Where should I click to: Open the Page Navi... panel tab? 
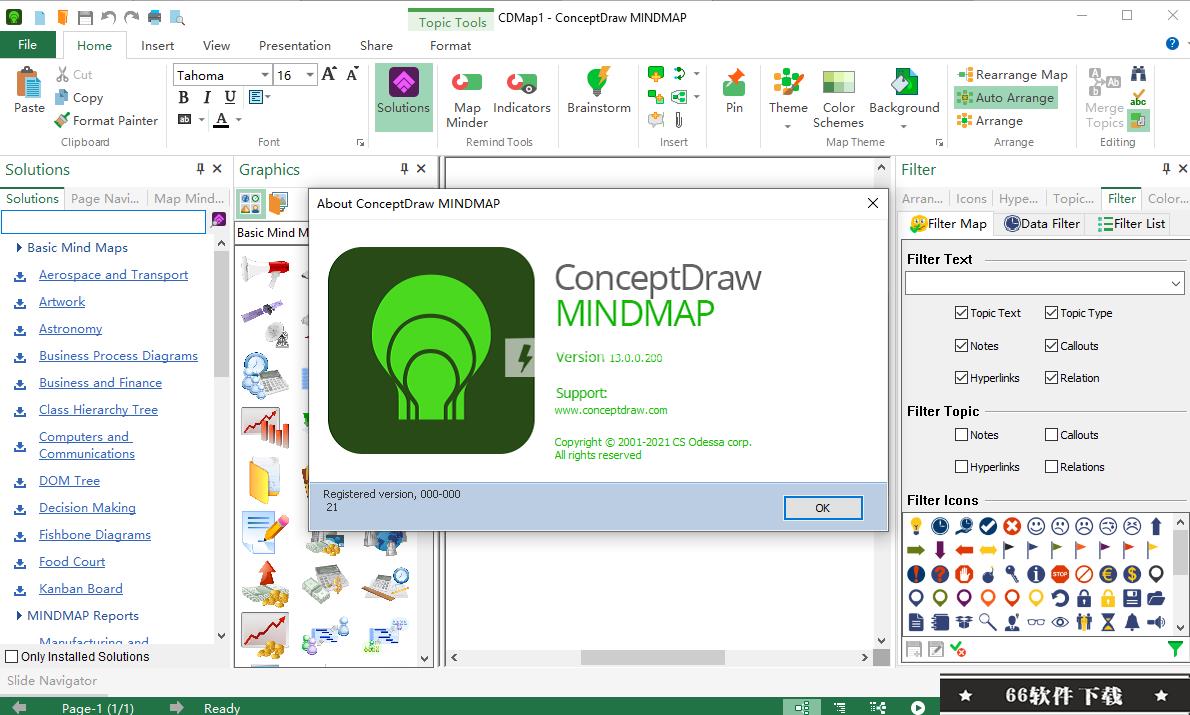click(105, 198)
